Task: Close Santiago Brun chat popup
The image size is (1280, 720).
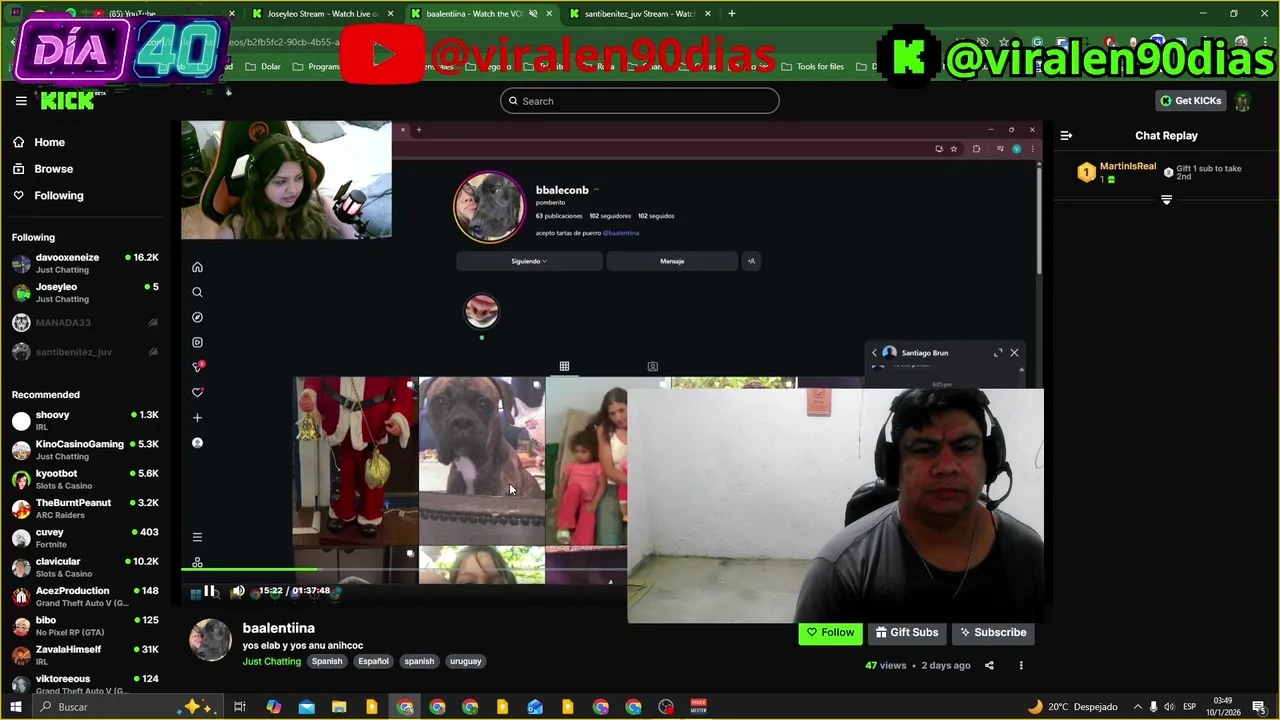Action: 1014,353
